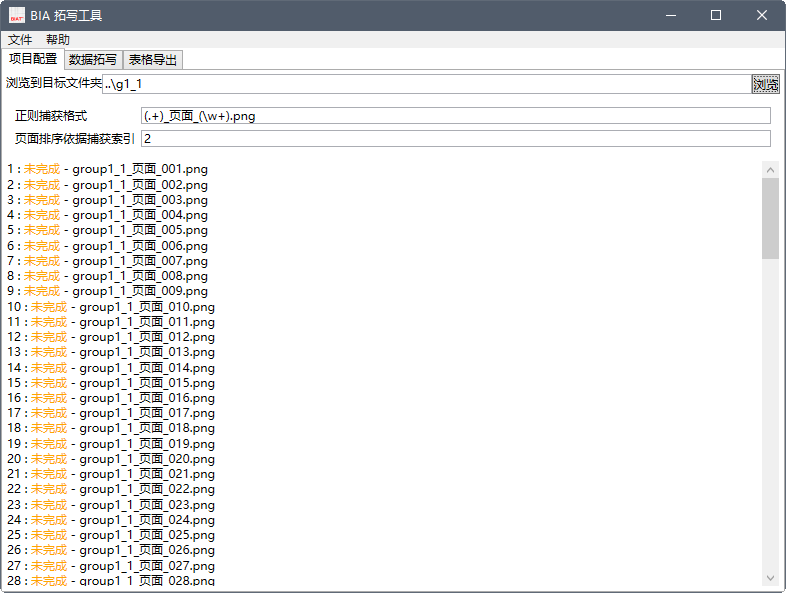Screen dimensions: 786x593
Task: Open the 帮助 menu
Action: (58, 40)
